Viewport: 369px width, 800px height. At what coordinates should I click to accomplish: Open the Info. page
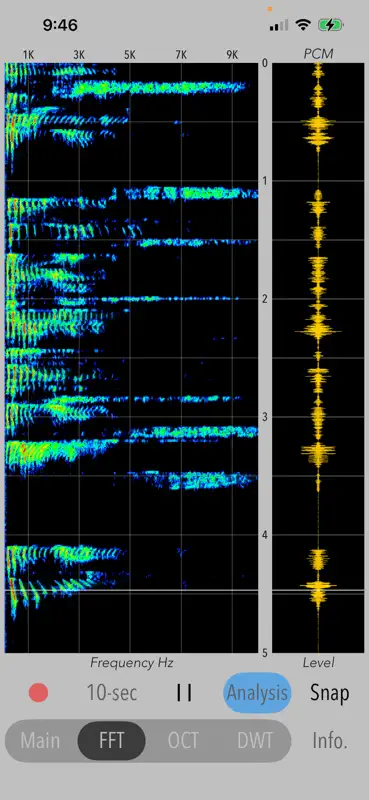(330, 741)
